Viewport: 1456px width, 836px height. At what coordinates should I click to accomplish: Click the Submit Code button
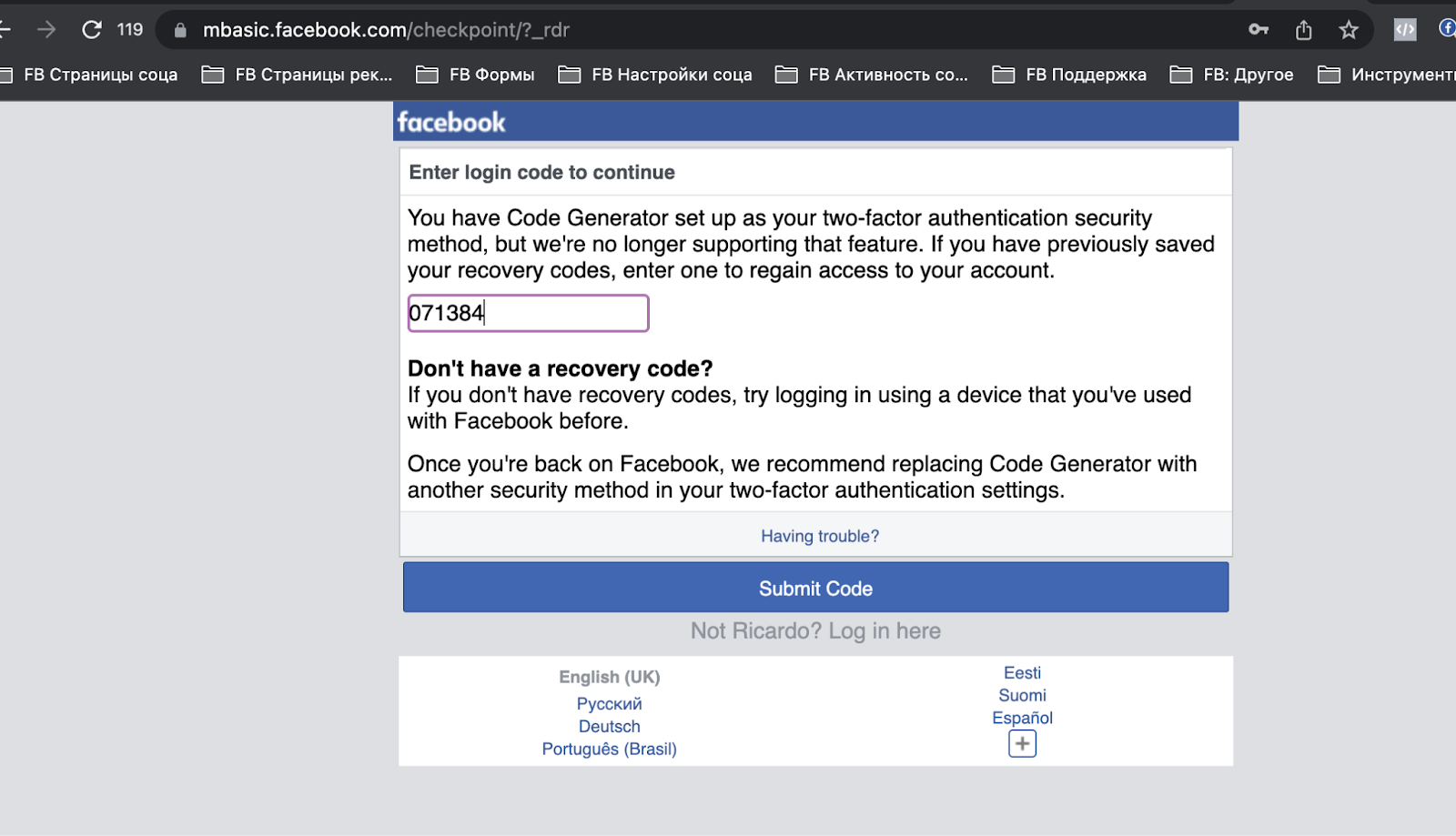click(x=815, y=588)
